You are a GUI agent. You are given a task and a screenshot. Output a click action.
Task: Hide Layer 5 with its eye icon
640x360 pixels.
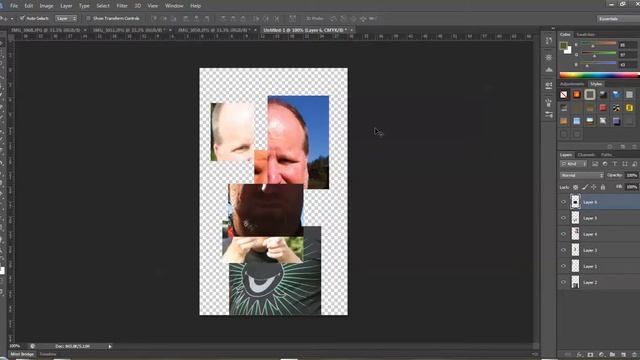pyautogui.click(x=564, y=218)
